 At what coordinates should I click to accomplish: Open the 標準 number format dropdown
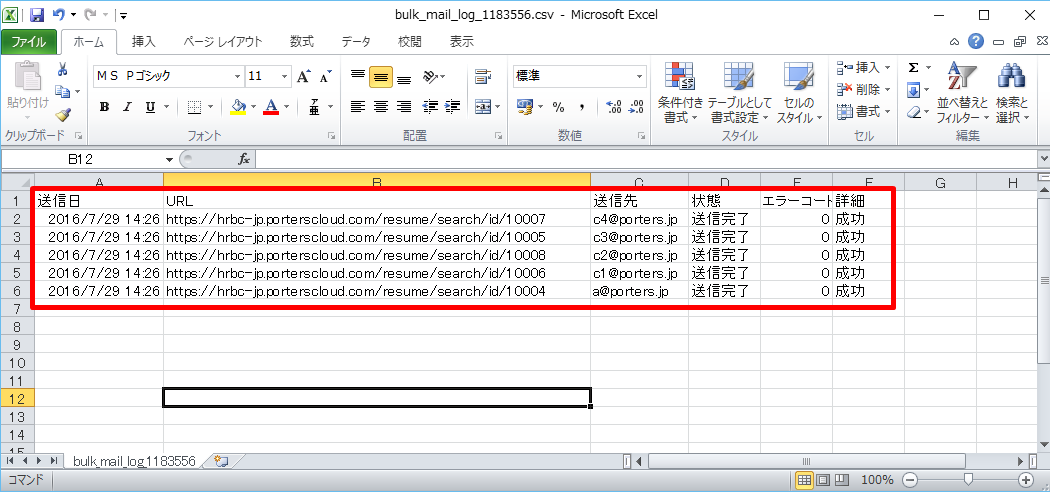pyautogui.click(x=640, y=76)
